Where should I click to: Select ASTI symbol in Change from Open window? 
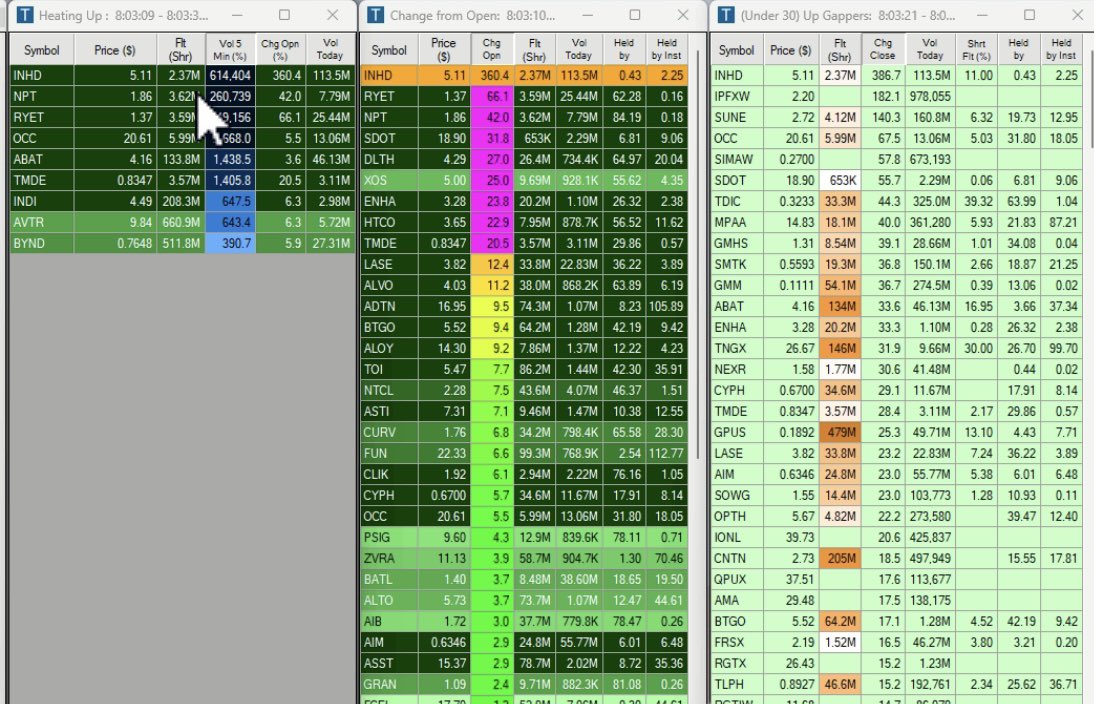pyautogui.click(x=376, y=411)
